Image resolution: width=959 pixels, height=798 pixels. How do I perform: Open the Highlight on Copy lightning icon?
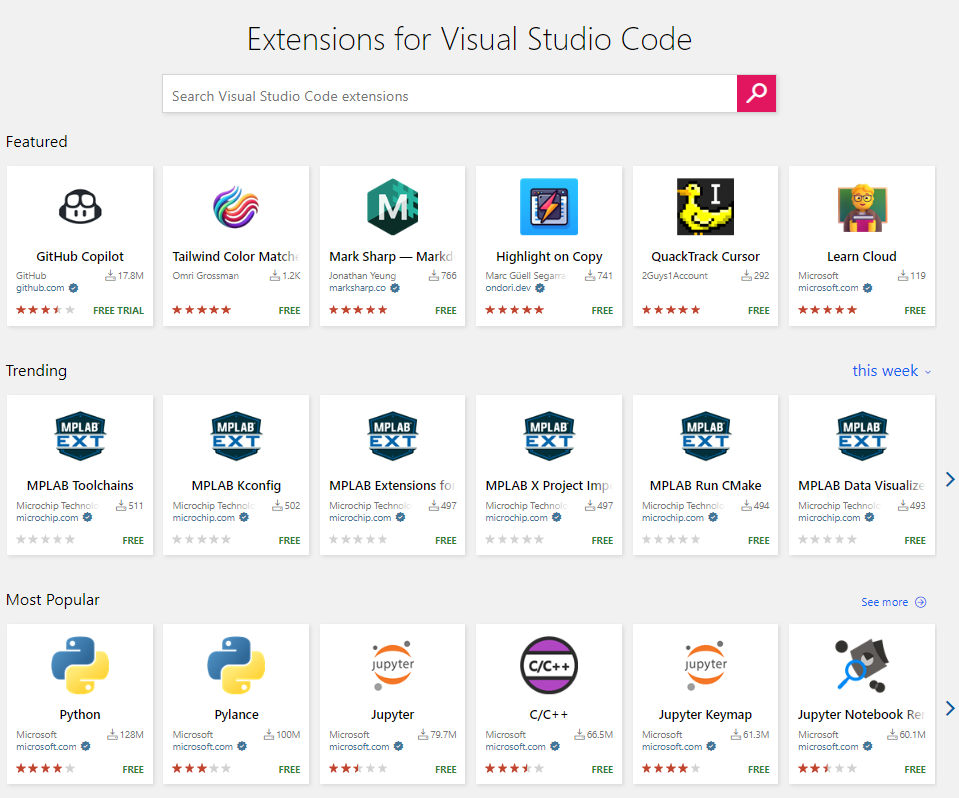[549, 207]
